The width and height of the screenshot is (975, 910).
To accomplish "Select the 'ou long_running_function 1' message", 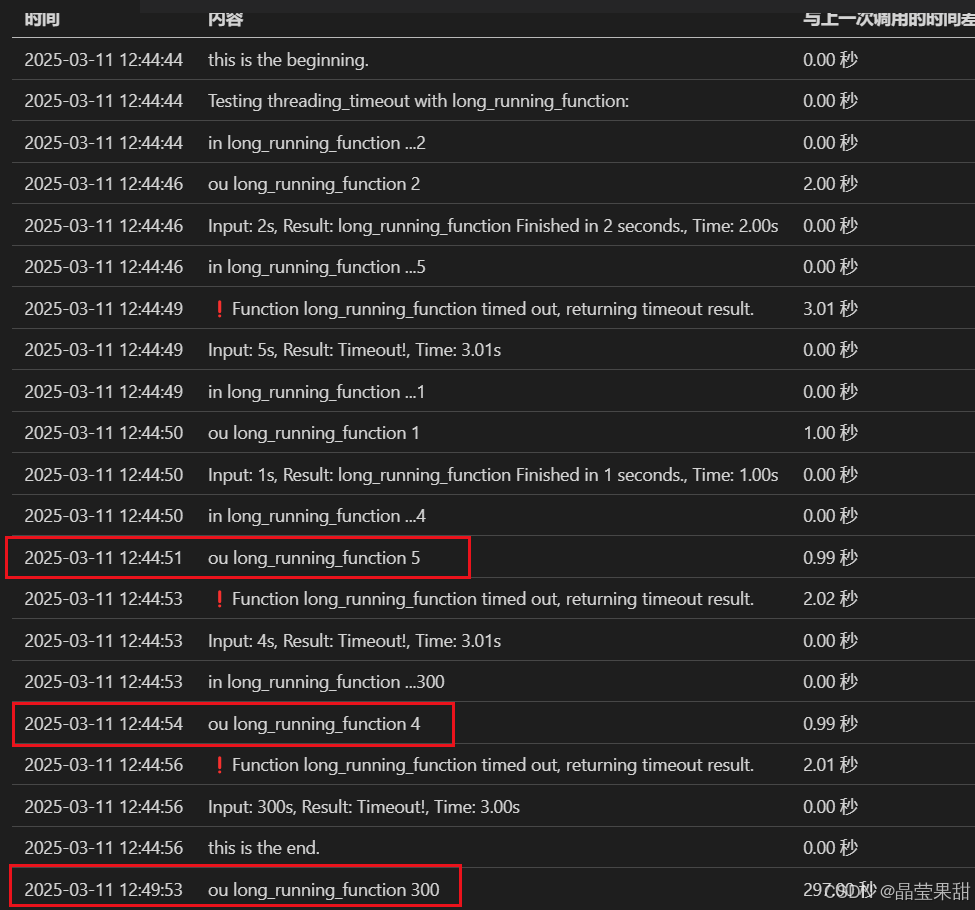I will [x=313, y=433].
